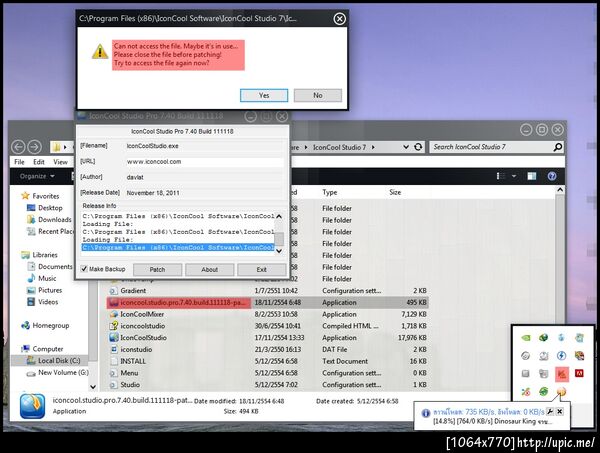Close the download speed balloon notification
Image resolution: width=600 pixels, height=453 pixels.
point(559,412)
